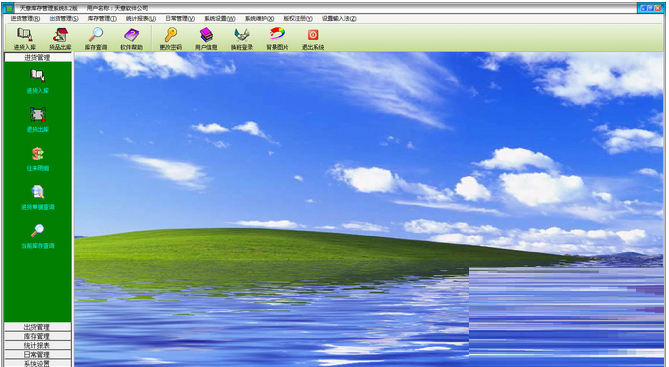The height and width of the screenshot is (367, 669).
Task: Open 用户信息 books icon
Action: [x=206, y=38]
